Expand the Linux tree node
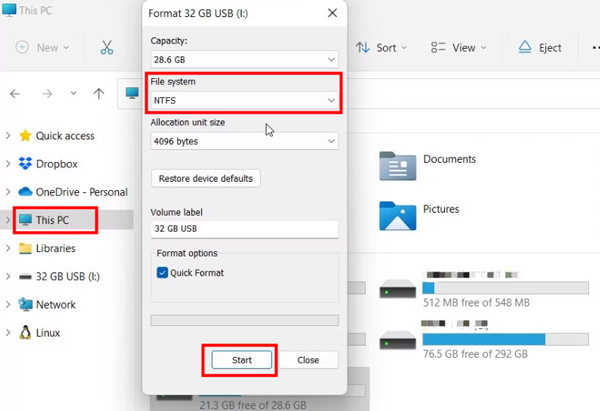 8,333
